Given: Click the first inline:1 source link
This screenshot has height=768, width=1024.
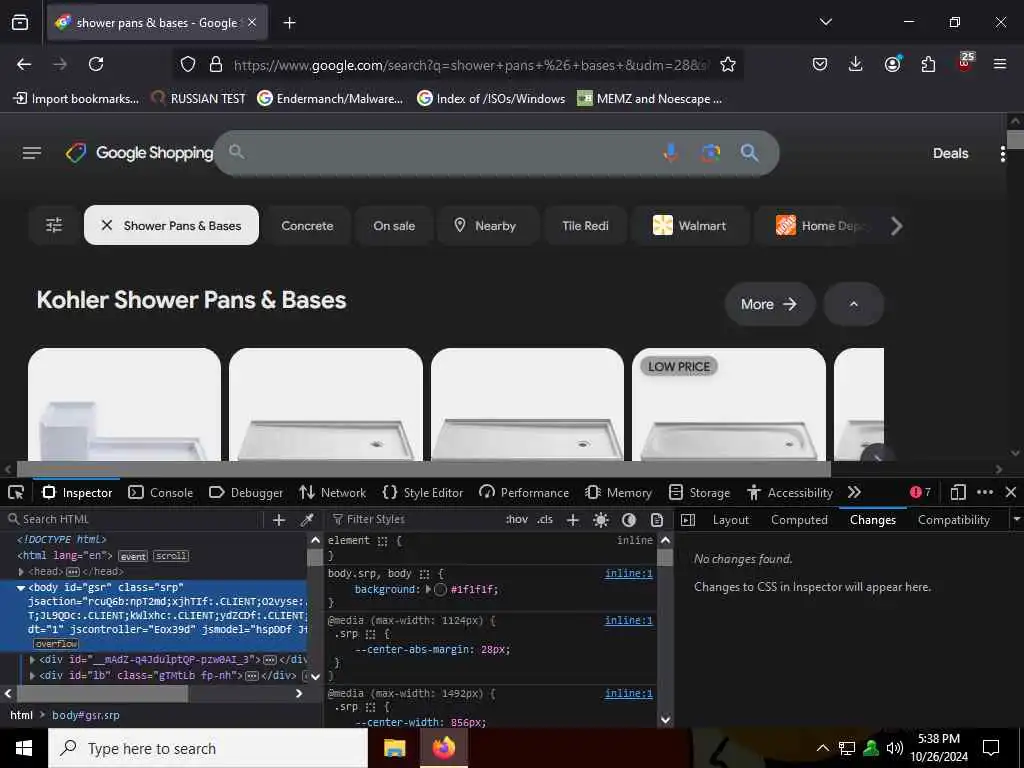Looking at the screenshot, I should tap(628, 573).
